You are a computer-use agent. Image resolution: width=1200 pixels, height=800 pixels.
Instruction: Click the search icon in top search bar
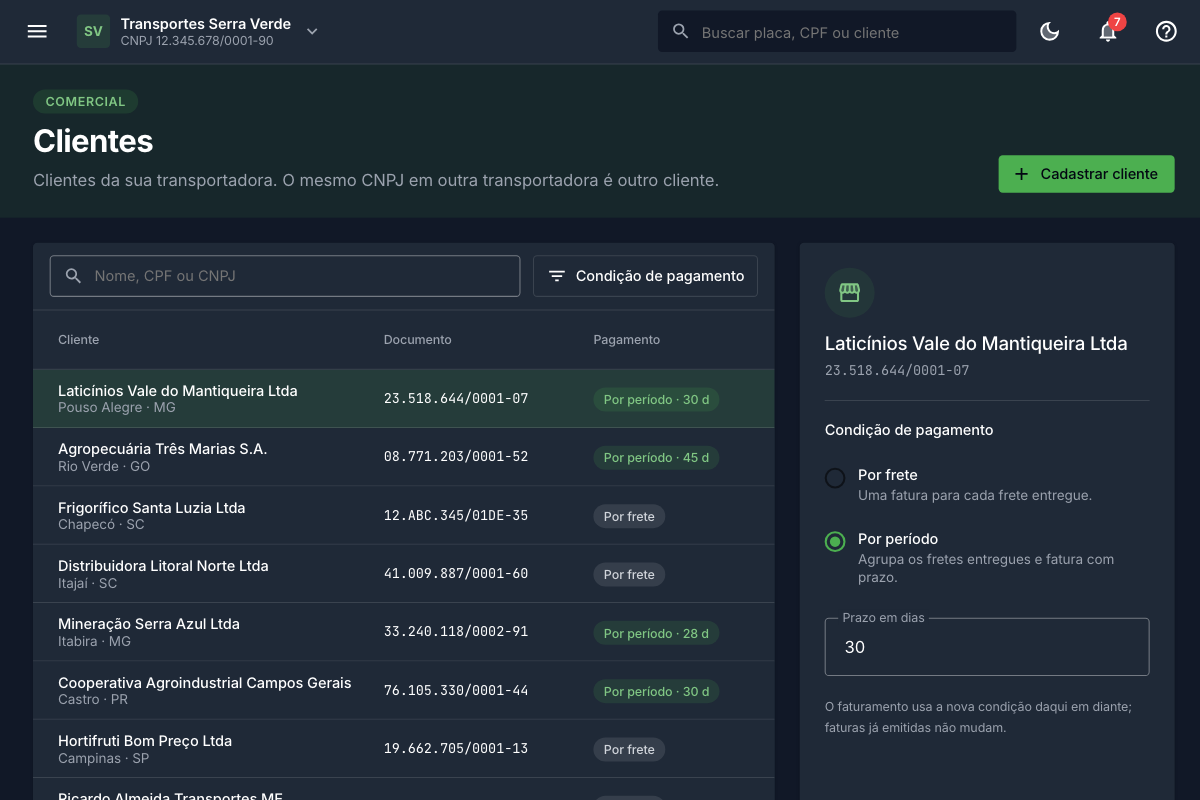coord(681,31)
